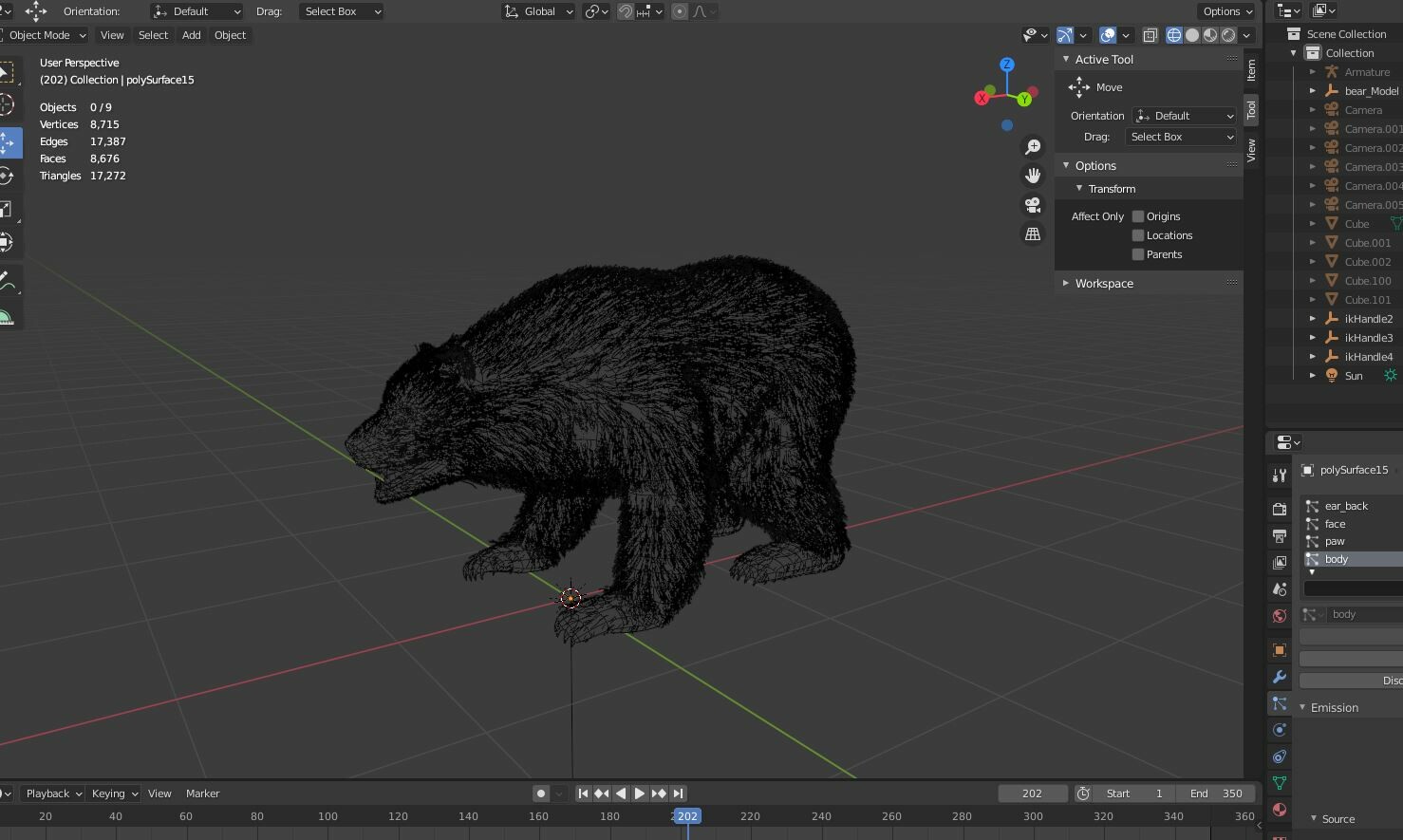Image resolution: width=1403 pixels, height=840 pixels.
Task: Enable the Affect Only Parents checkbox
Action: pos(1137,254)
